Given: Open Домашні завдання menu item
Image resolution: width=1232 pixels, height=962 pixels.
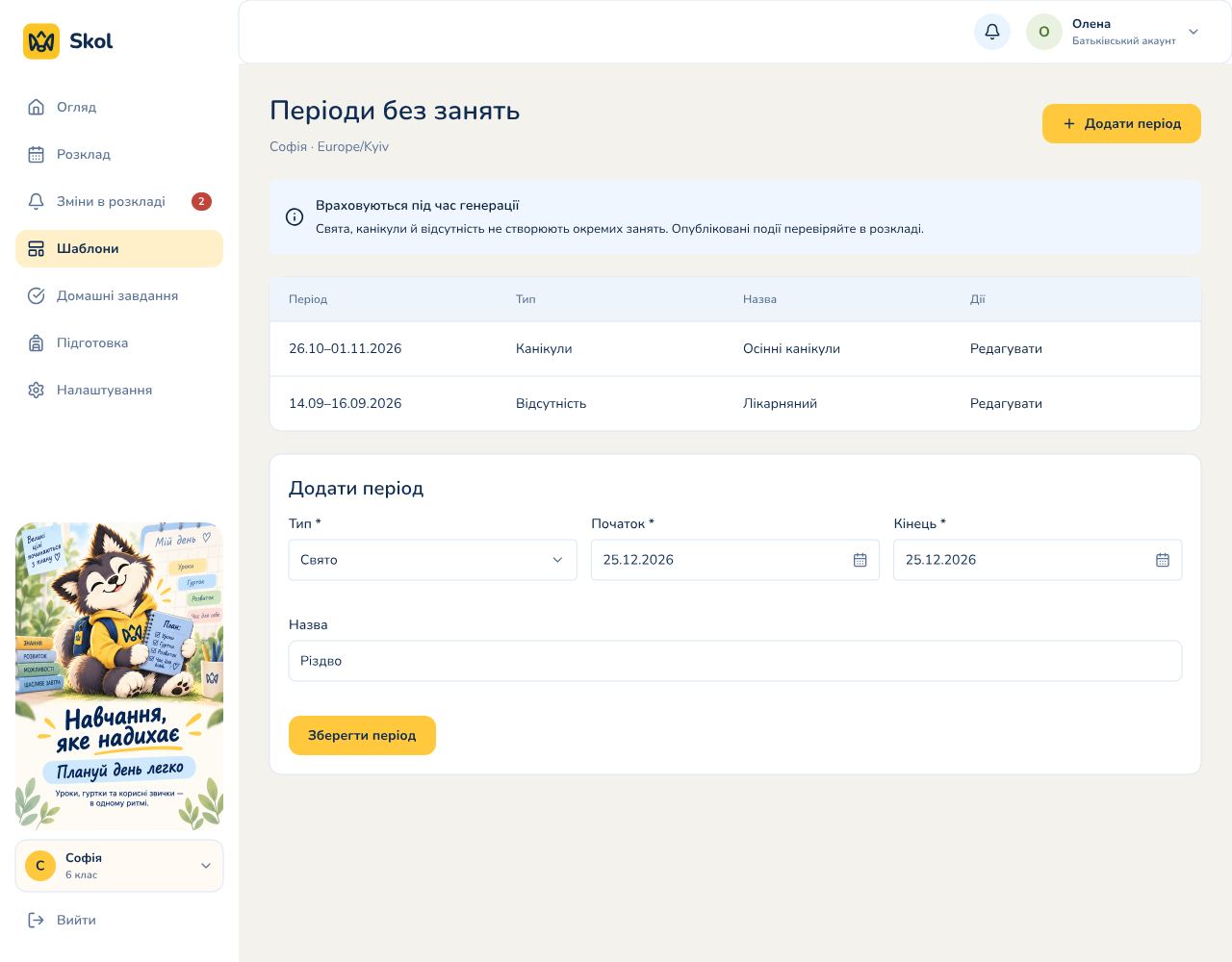Looking at the screenshot, I should coord(119,295).
